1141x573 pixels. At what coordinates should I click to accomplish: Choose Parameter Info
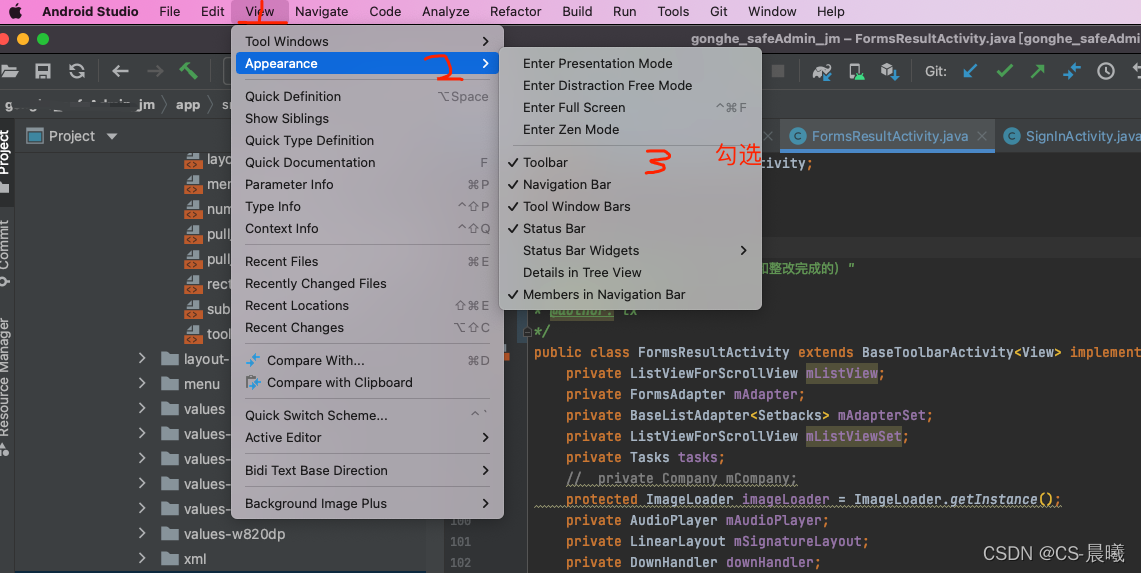(367, 184)
